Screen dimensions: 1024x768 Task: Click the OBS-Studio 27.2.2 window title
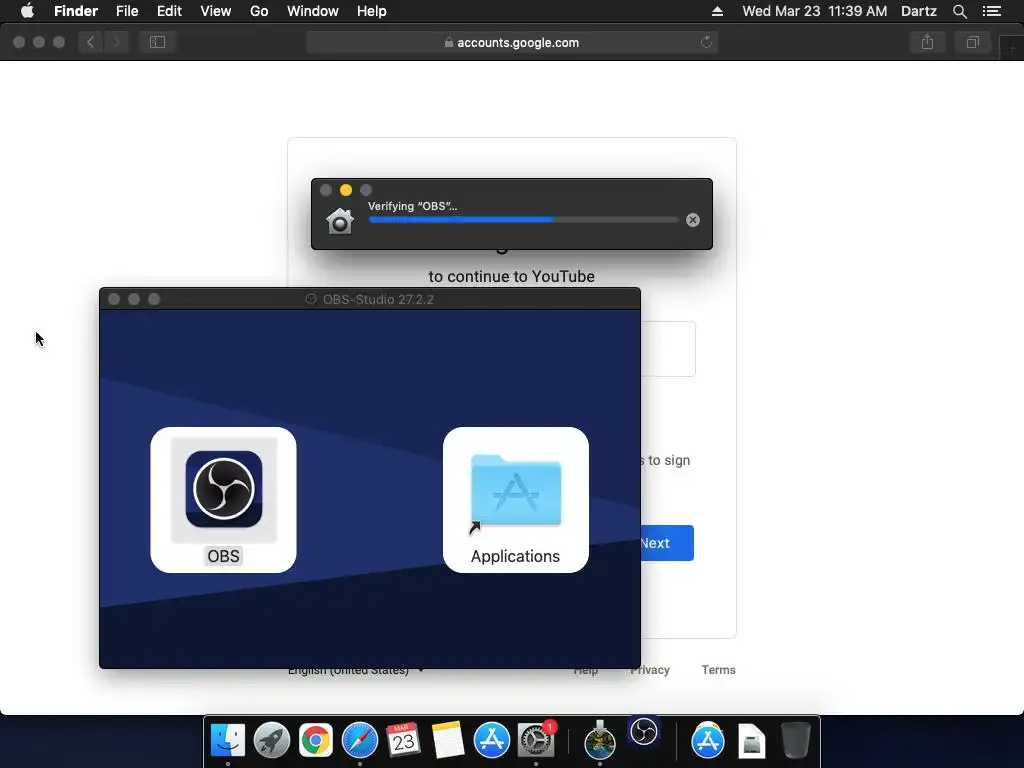378,299
